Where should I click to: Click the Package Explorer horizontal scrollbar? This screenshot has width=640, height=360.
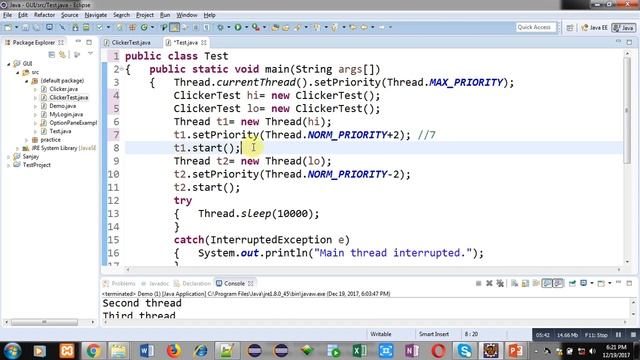pyautogui.click(x=44, y=322)
